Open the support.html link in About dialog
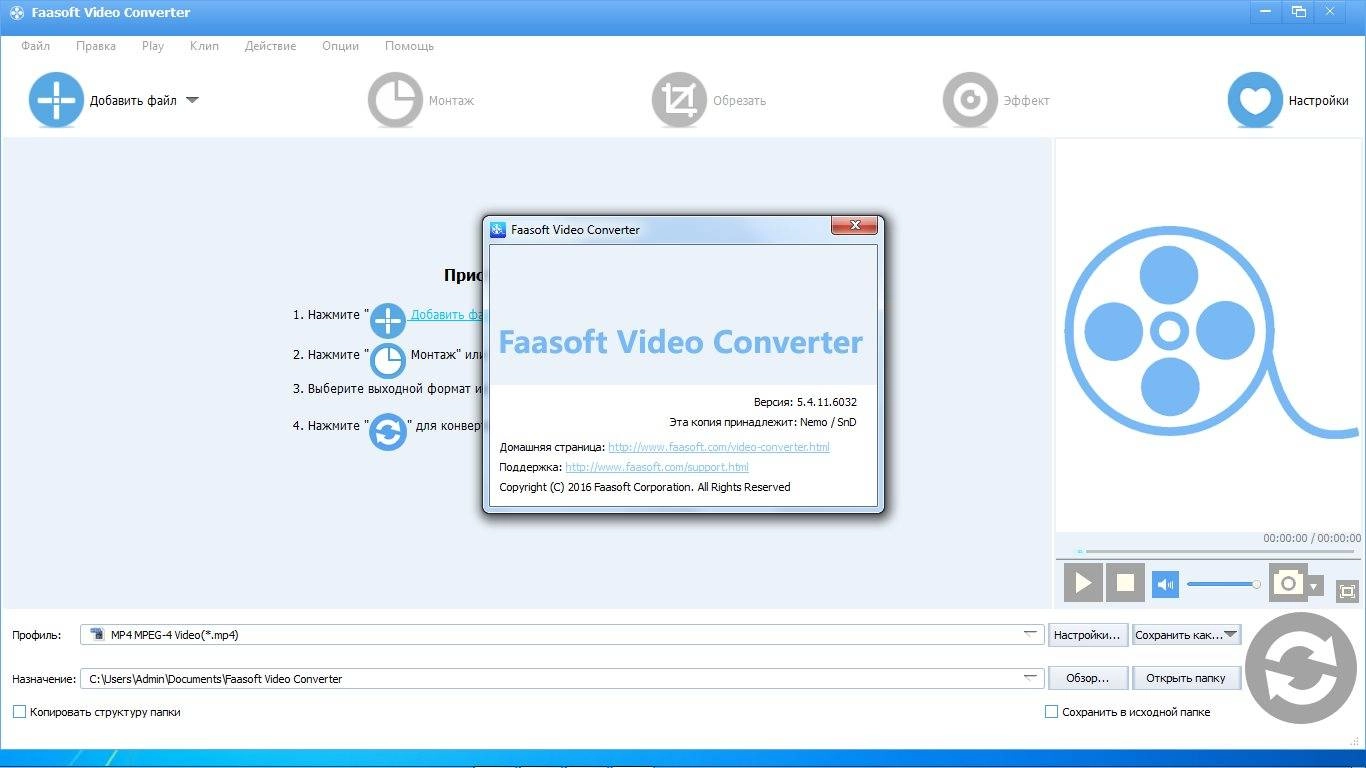Viewport: 1366px width, 768px height. click(657, 467)
